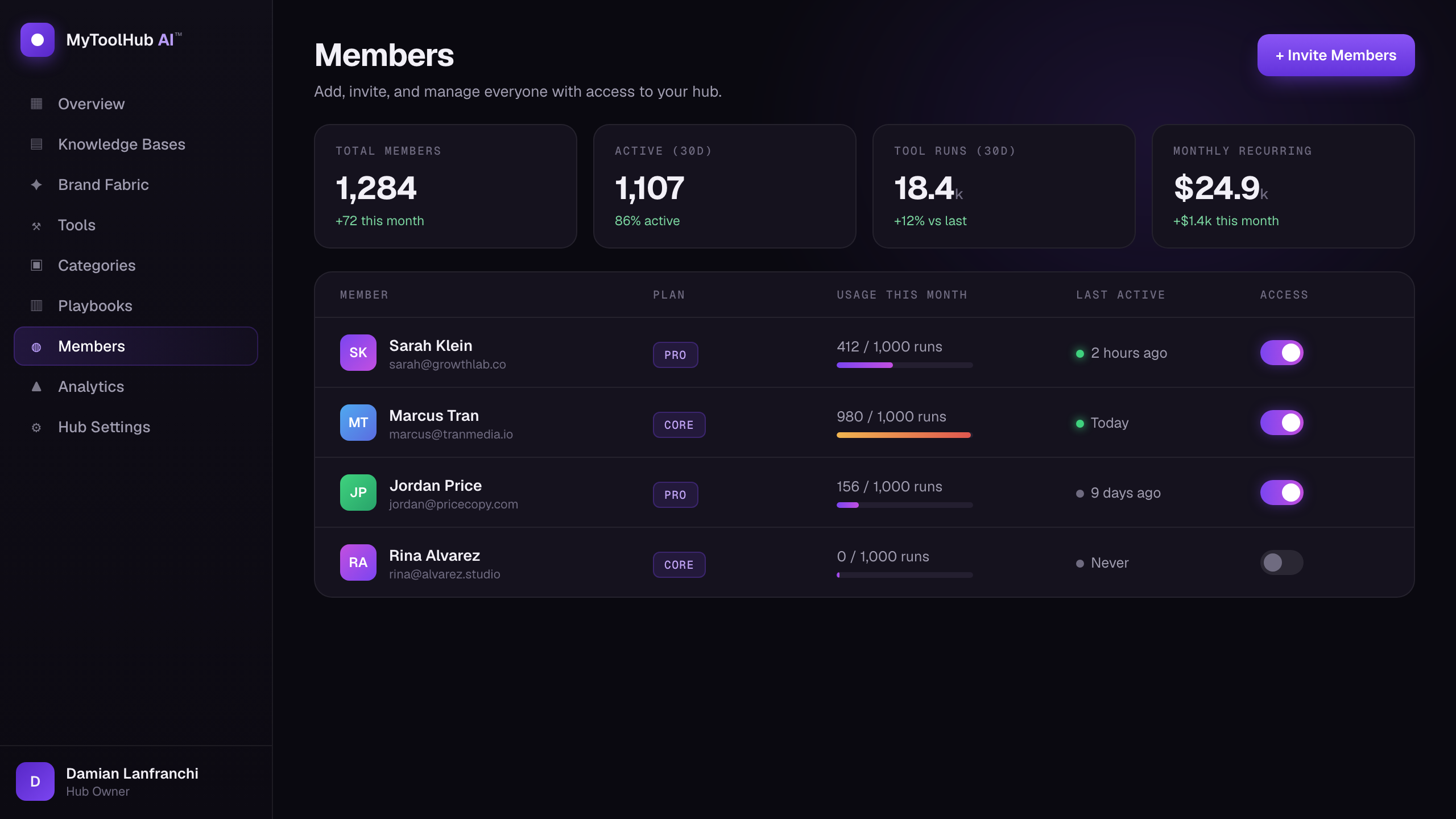1456x819 pixels.
Task: Open Hub Settings
Action: pyautogui.click(x=136, y=427)
